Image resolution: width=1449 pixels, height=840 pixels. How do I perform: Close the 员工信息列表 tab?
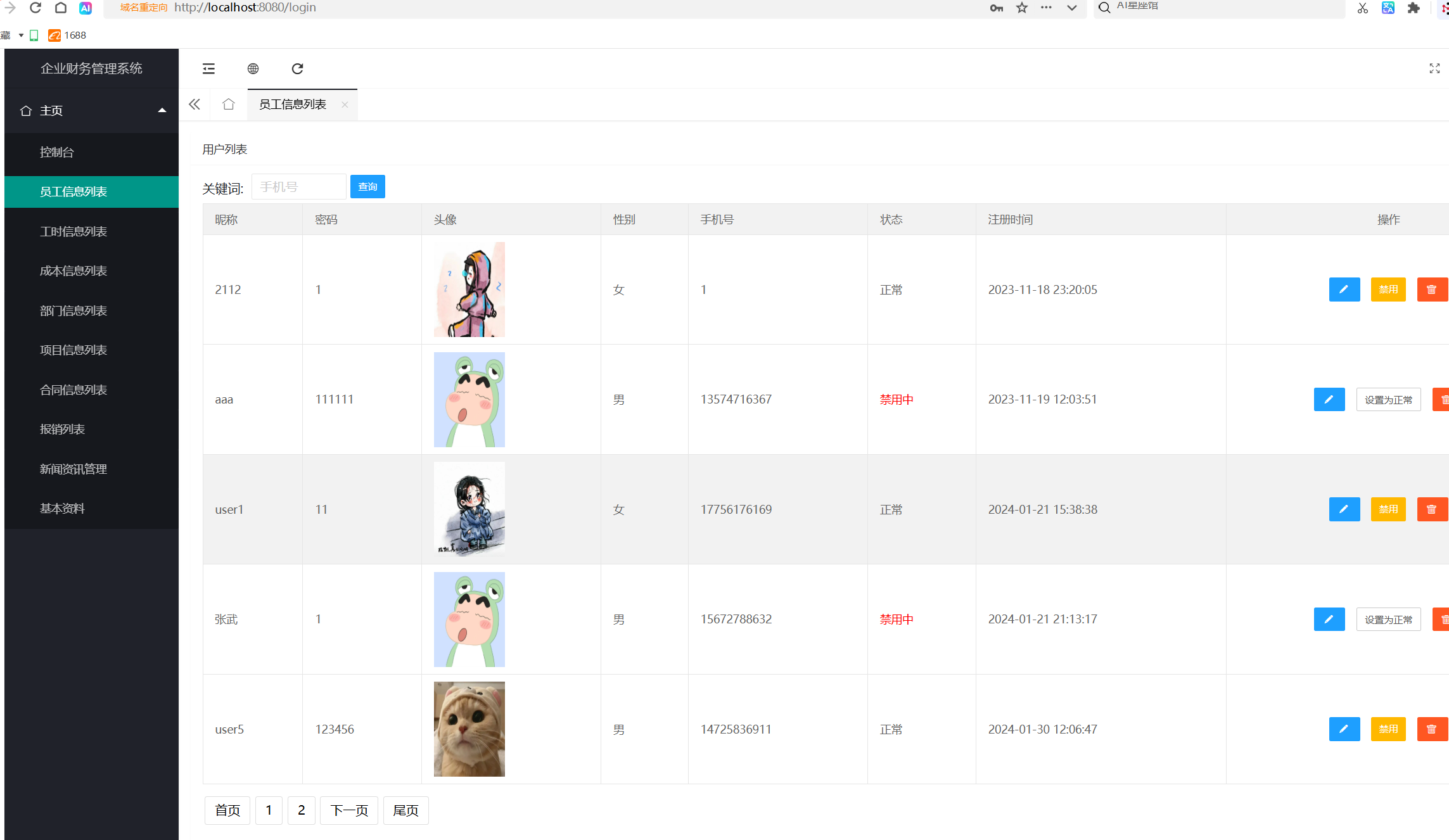(345, 105)
